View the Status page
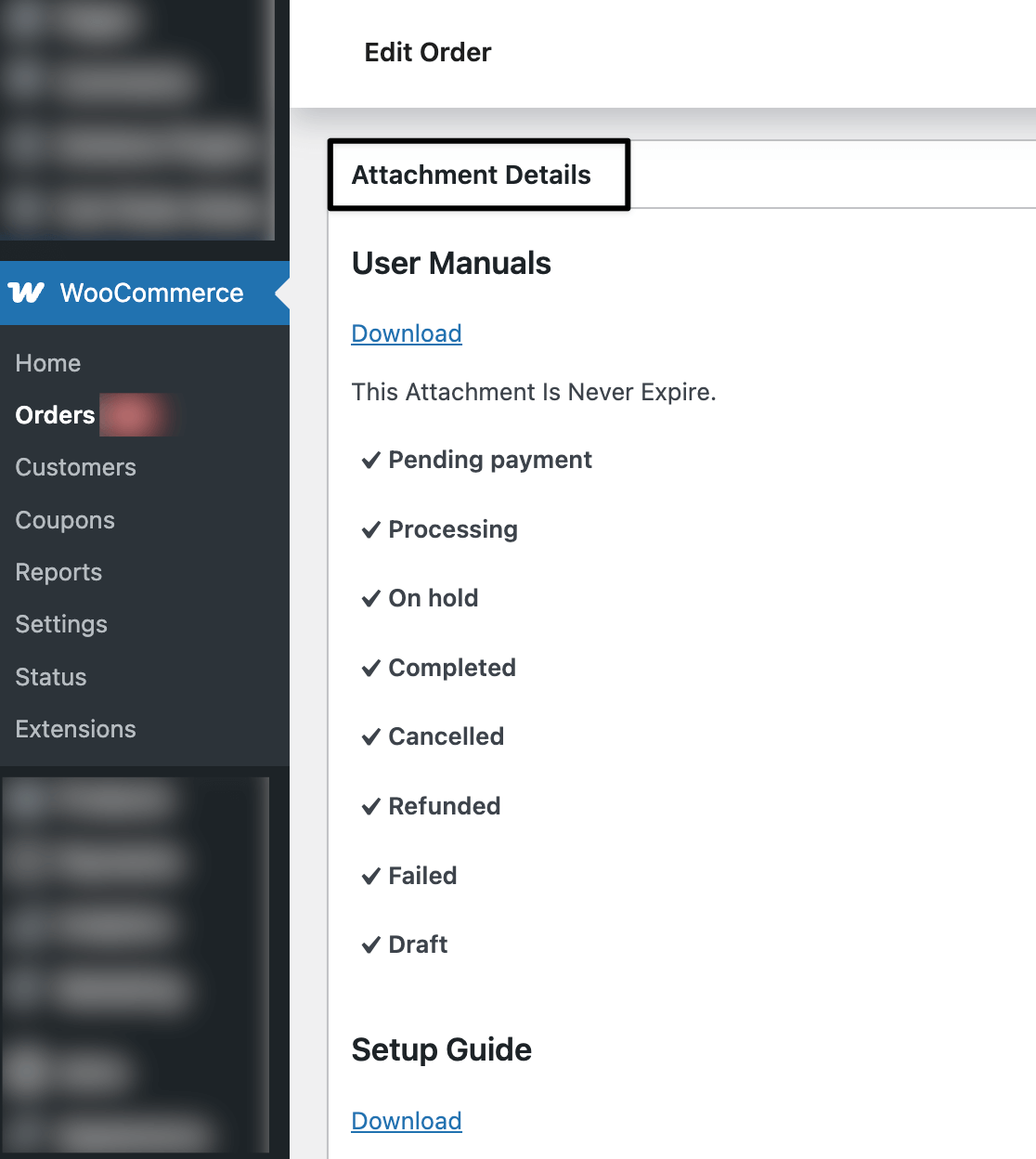 50,677
